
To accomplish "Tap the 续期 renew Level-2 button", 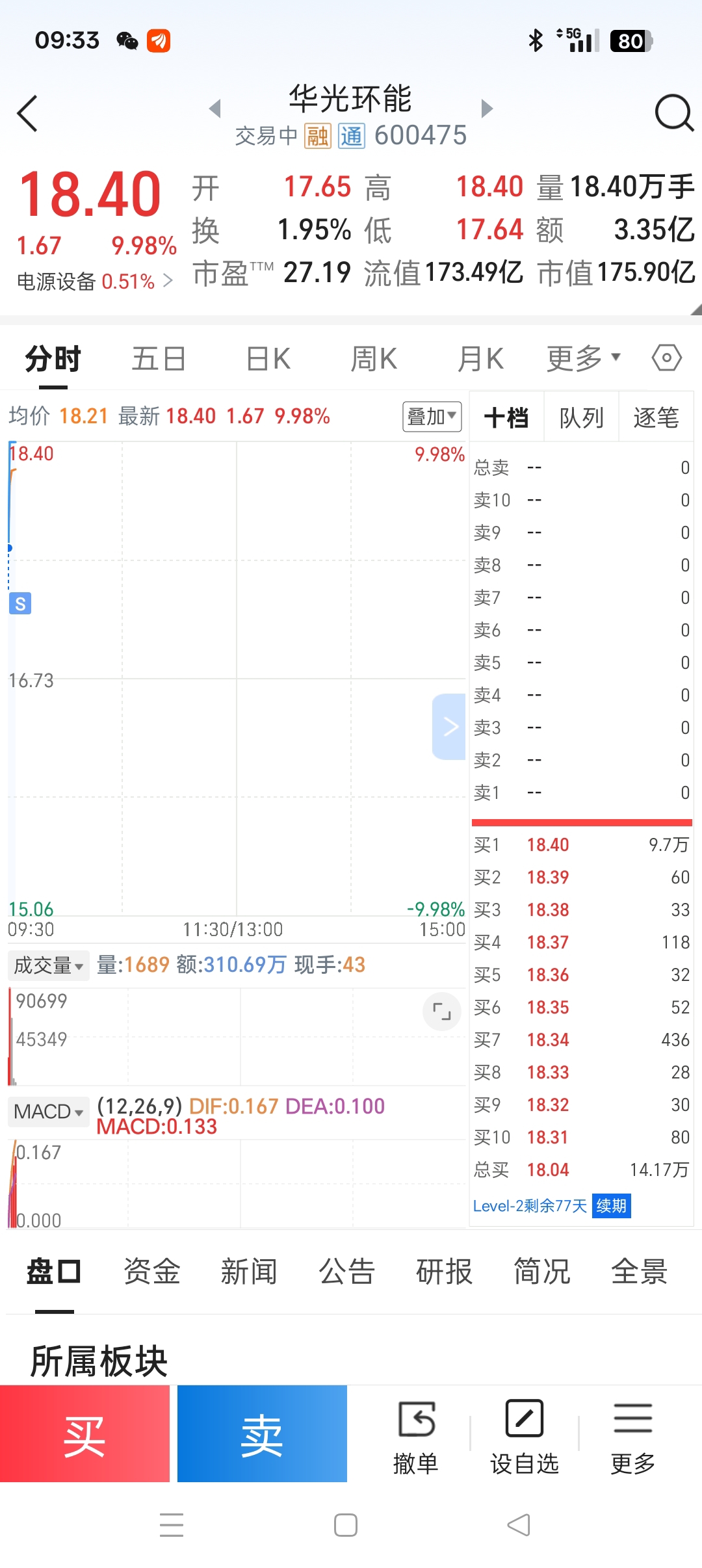I will [x=612, y=1206].
